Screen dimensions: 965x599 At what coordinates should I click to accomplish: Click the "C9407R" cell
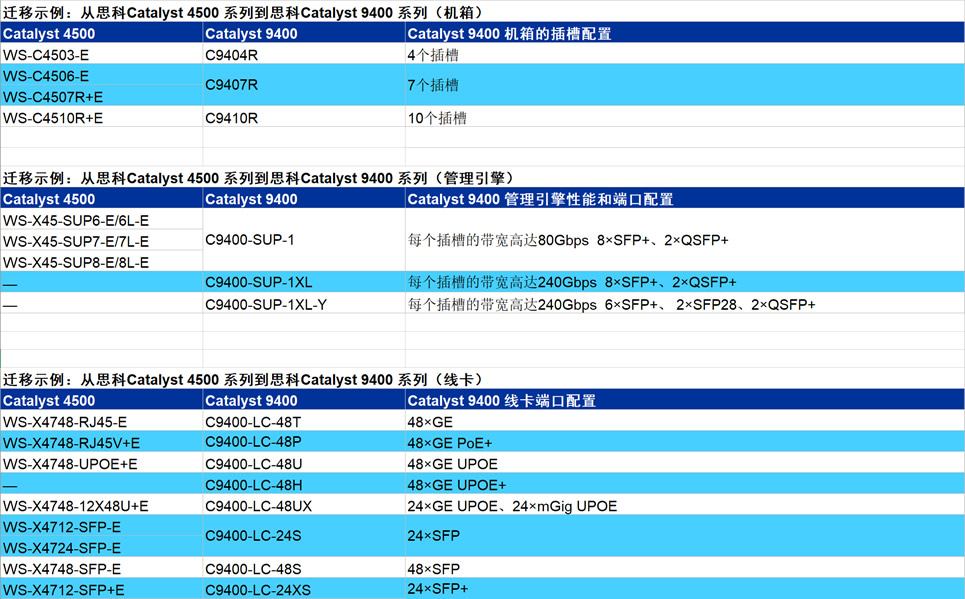click(304, 85)
